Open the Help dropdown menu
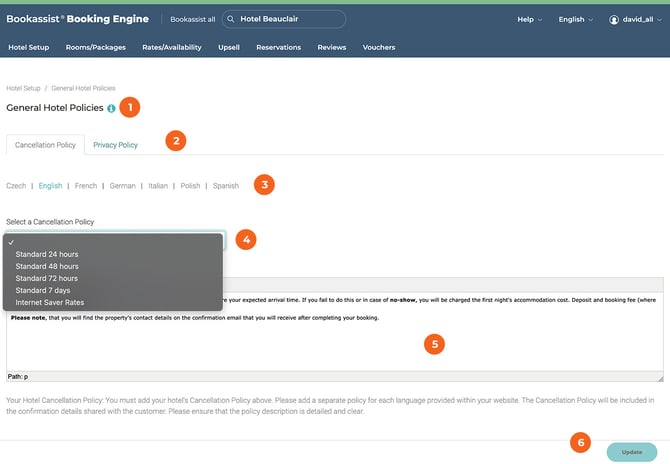This screenshot has width=670, height=464. point(529,19)
